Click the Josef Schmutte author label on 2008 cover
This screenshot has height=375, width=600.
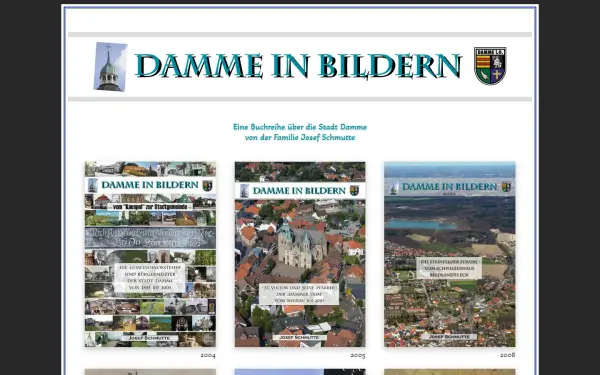tap(449, 337)
